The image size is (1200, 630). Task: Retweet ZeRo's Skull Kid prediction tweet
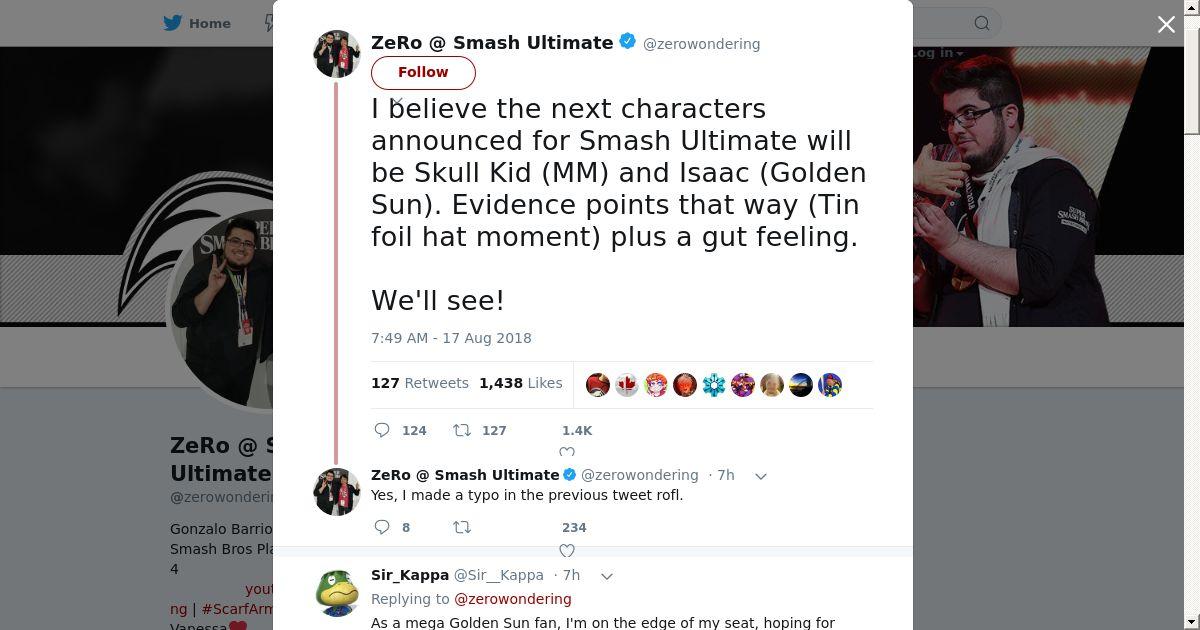(x=462, y=430)
